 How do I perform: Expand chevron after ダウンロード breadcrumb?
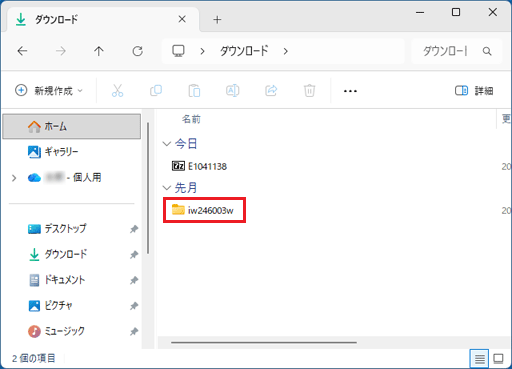[x=285, y=51]
